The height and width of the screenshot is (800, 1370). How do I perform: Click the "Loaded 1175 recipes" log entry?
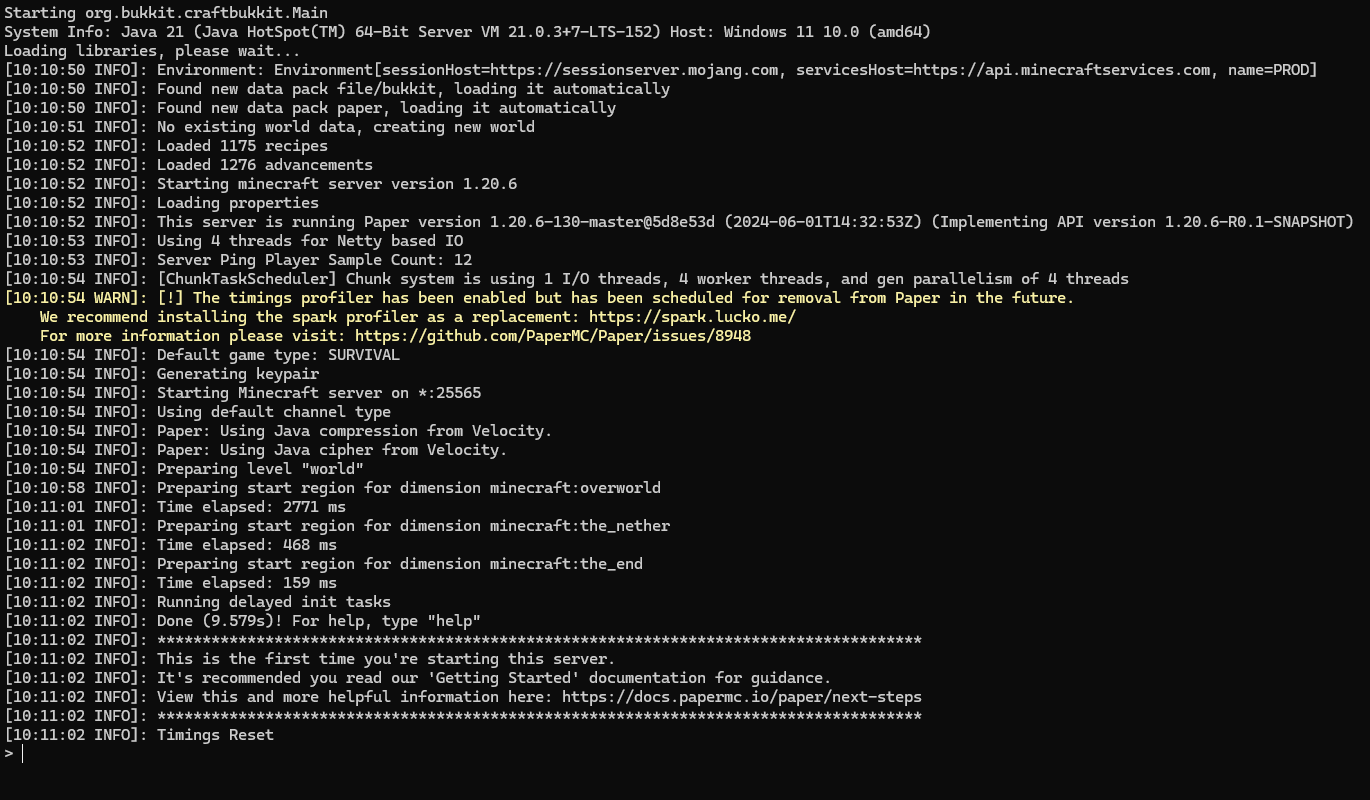[x=242, y=146]
